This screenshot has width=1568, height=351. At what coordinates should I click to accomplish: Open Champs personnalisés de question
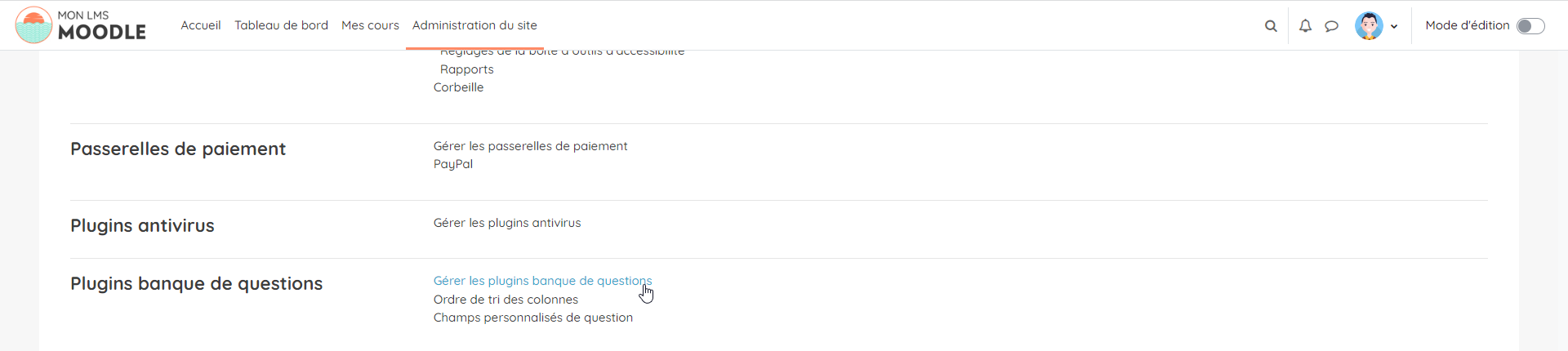[532, 318]
